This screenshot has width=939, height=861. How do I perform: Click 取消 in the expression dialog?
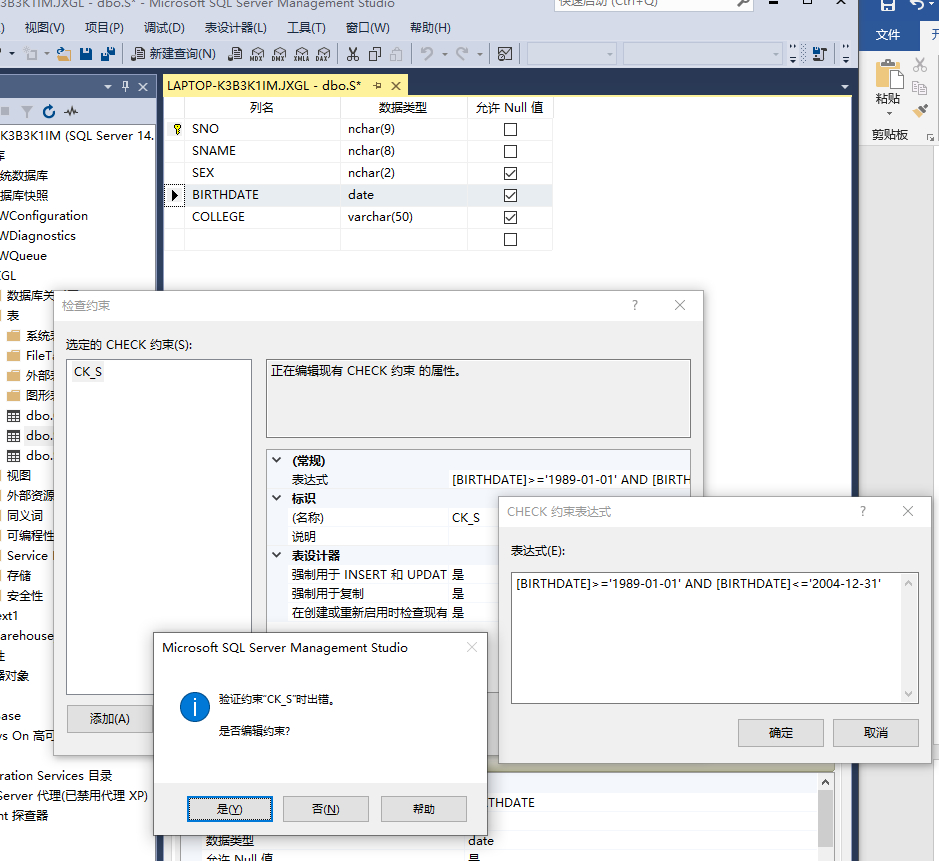[876, 733]
